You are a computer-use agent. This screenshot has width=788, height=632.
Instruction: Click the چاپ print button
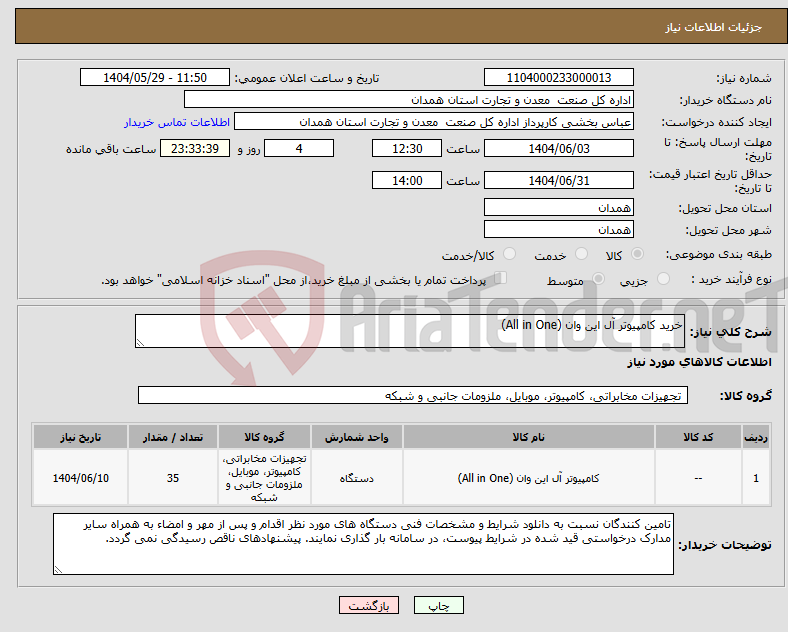[439, 605]
